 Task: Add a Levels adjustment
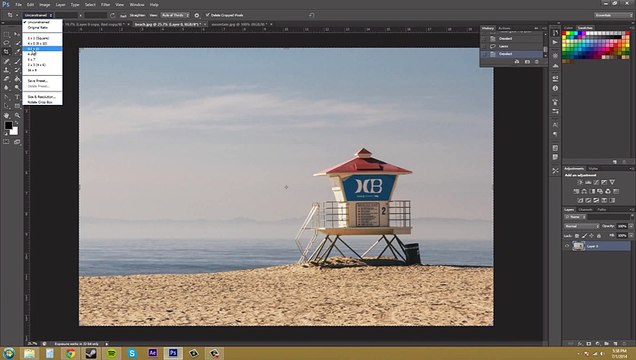pyautogui.click(x=588, y=182)
